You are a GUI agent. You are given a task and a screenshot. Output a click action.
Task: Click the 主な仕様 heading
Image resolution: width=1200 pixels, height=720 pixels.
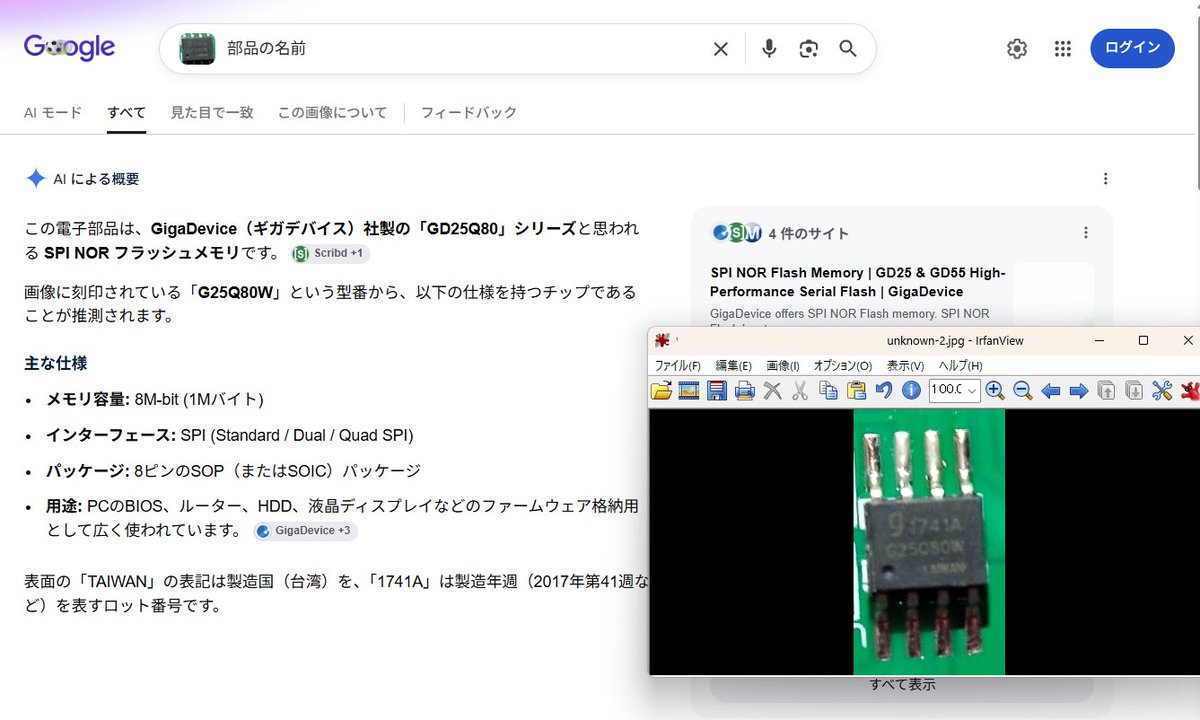pos(55,363)
